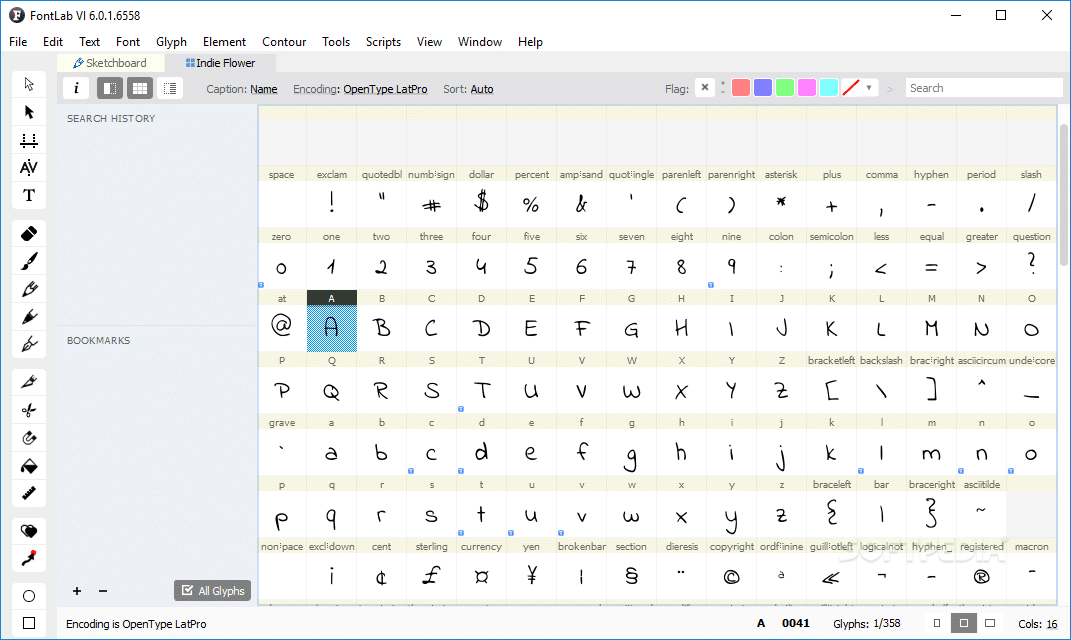This screenshot has height=640, width=1071.
Task: Select the Scissors tool
Action: click(x=29, y=411)
